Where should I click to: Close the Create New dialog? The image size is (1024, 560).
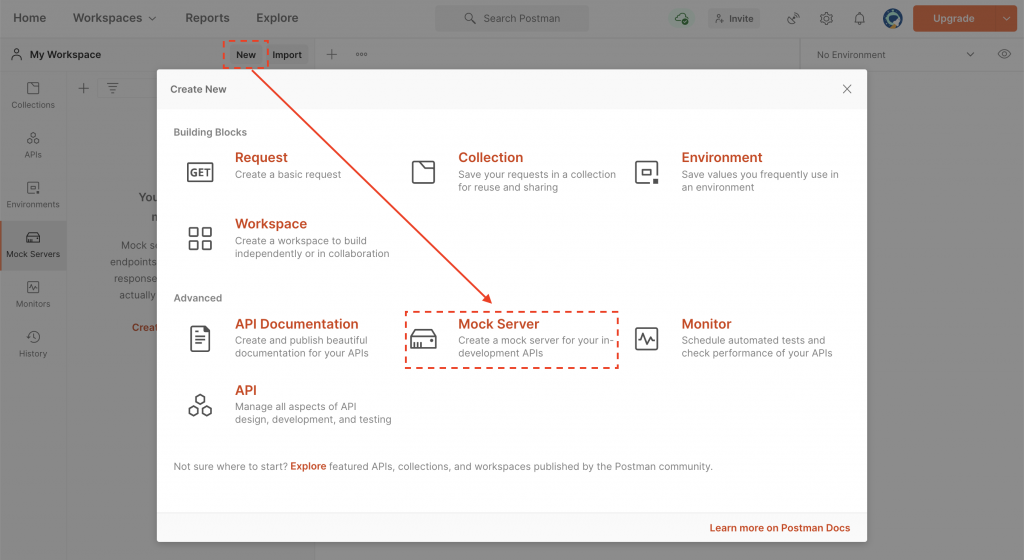tap(847, 89)
